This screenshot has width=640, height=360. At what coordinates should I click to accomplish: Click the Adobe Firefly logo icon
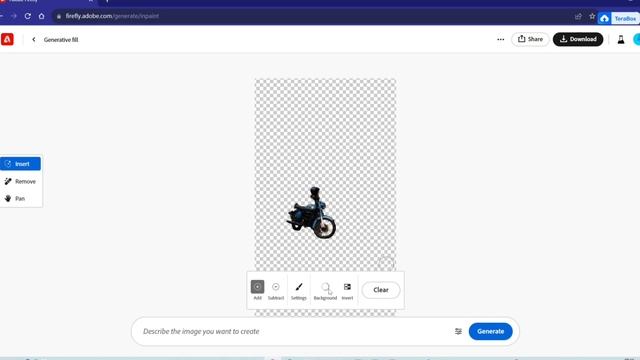pos(7,40)
